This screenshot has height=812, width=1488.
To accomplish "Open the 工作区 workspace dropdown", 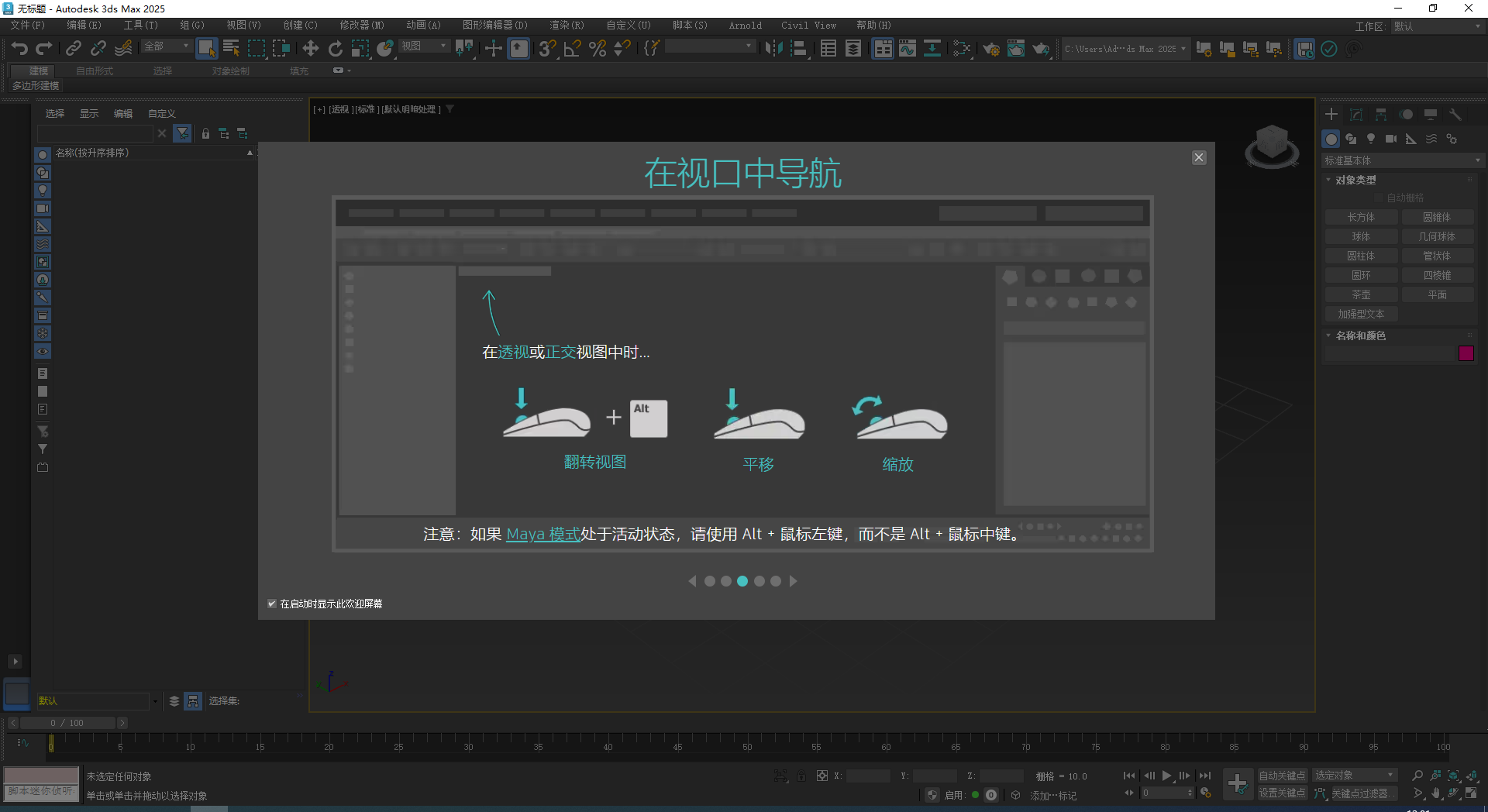I will [x=1436, y=26].
